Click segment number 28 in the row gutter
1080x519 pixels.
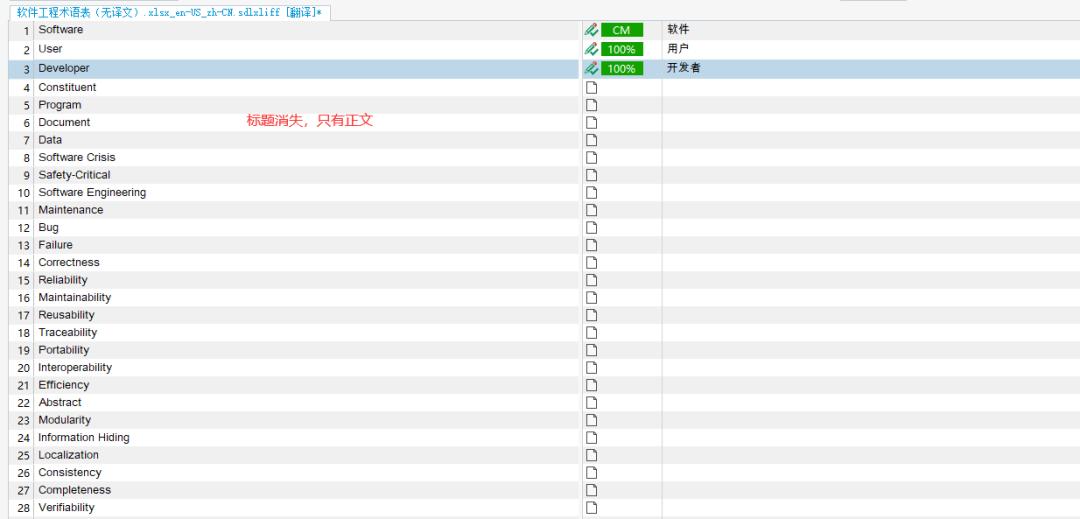tap(24, 508)
